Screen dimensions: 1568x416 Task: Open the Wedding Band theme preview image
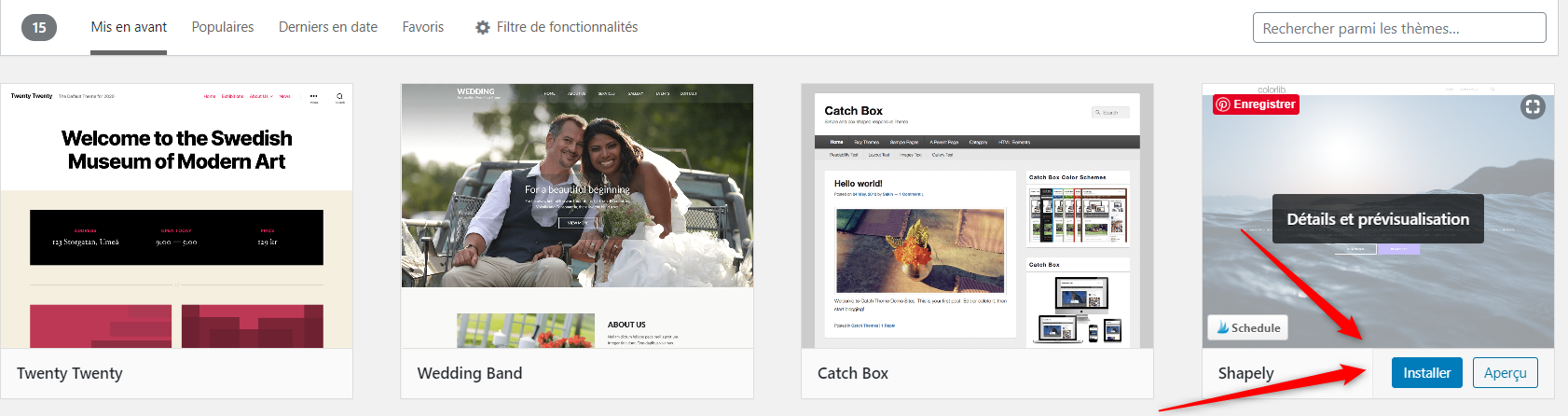pyautogui.click(x=577, y=215)
